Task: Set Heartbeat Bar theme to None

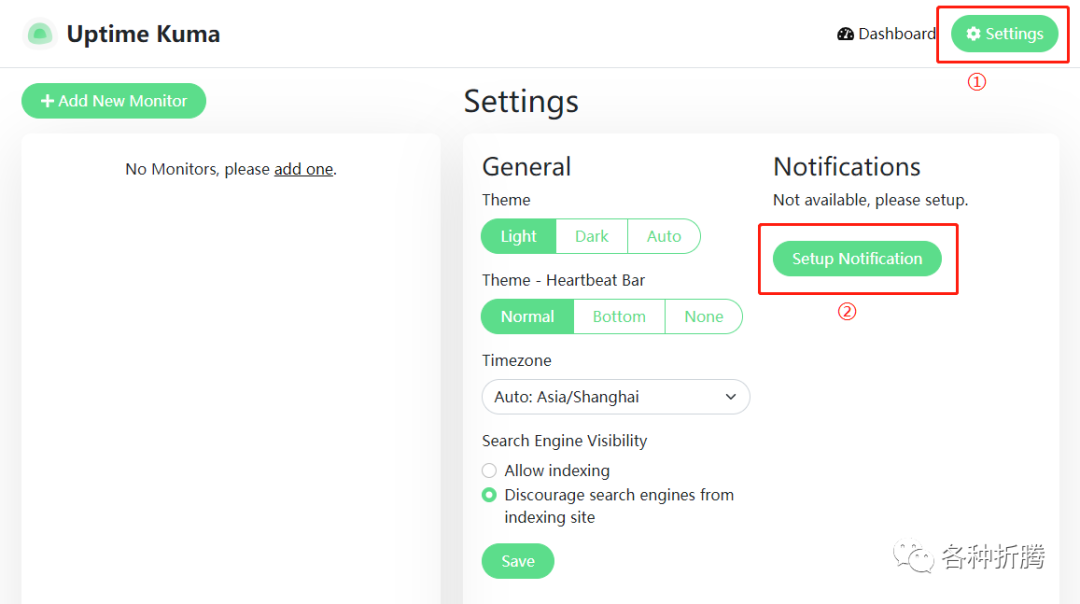Action: click(x=703, y=317)
